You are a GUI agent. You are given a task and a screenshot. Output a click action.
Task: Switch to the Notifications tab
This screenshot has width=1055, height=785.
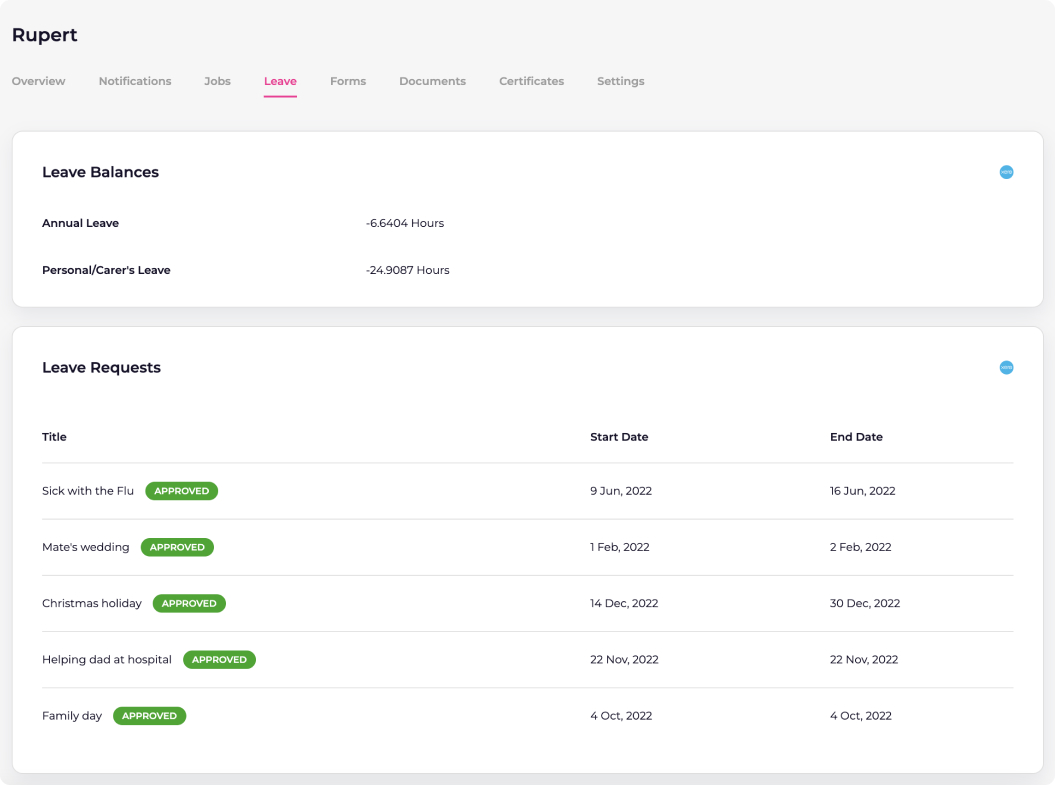tap(135, 81)
